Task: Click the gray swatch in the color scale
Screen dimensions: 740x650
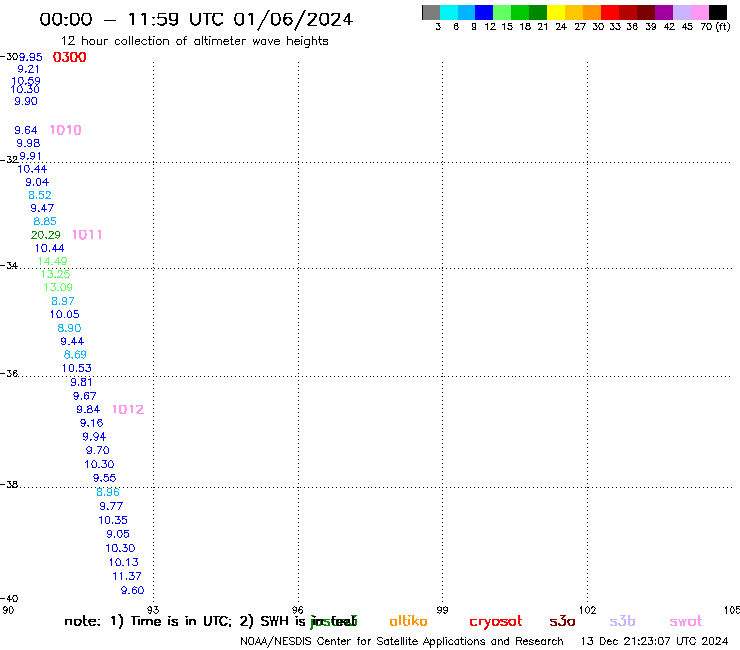Action: [x=431, y=12]
